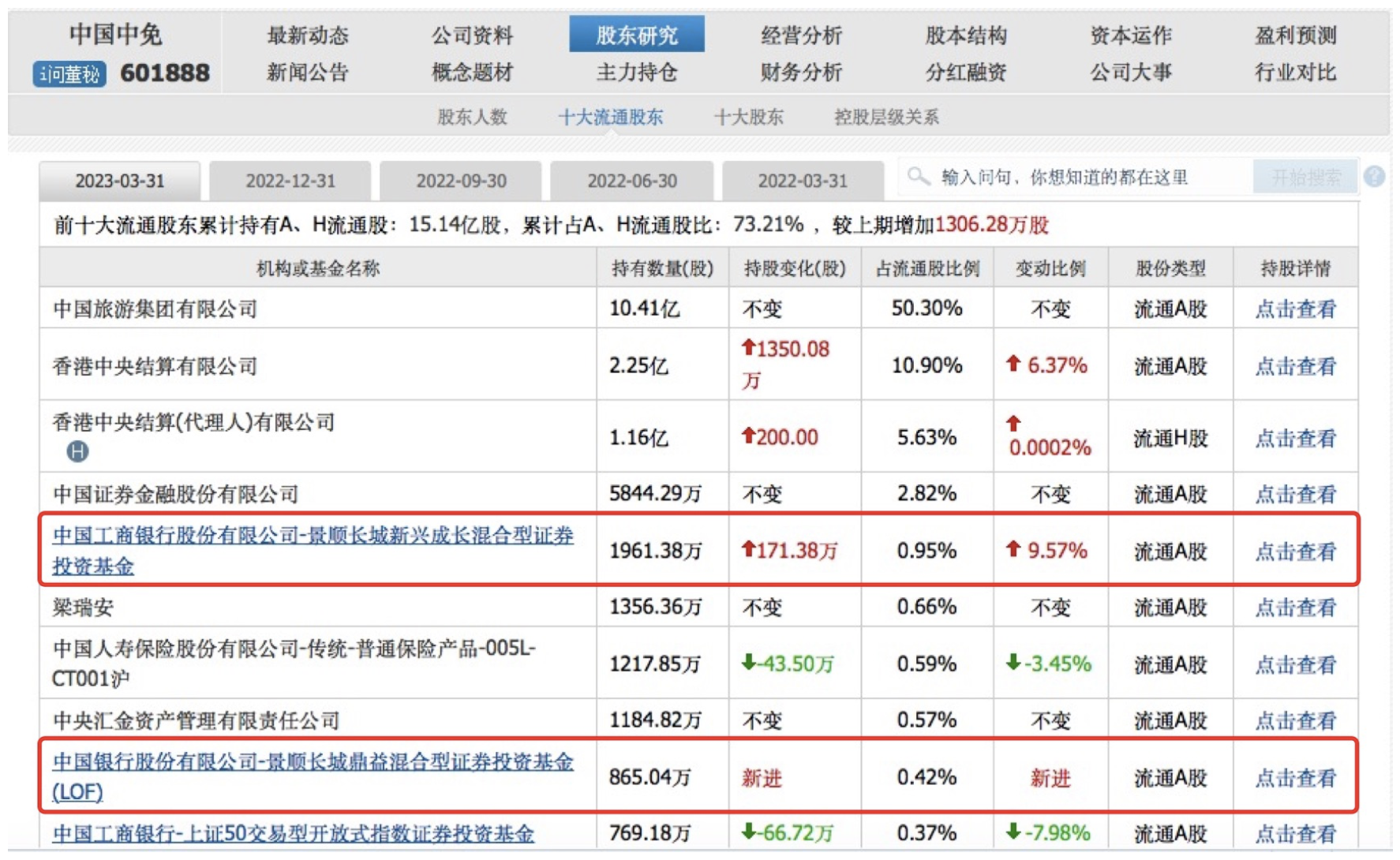Open the 分红融资 menu
This screenshot has height=860, width=1400.
966,73
